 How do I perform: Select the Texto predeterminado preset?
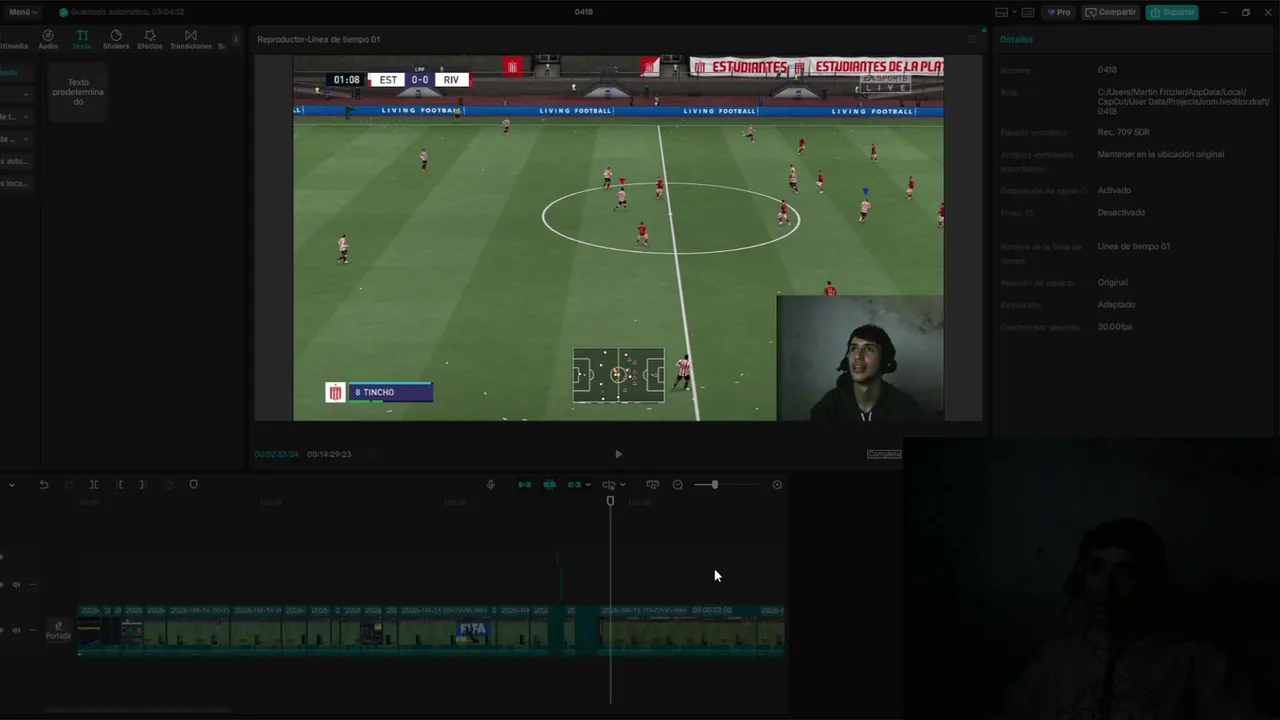(78, 92)
